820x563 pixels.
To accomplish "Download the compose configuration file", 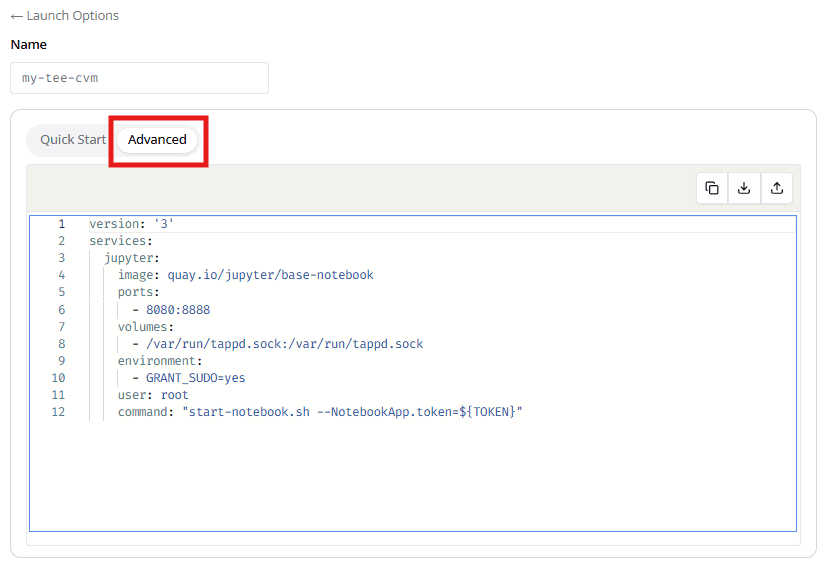I will [744, 188].
